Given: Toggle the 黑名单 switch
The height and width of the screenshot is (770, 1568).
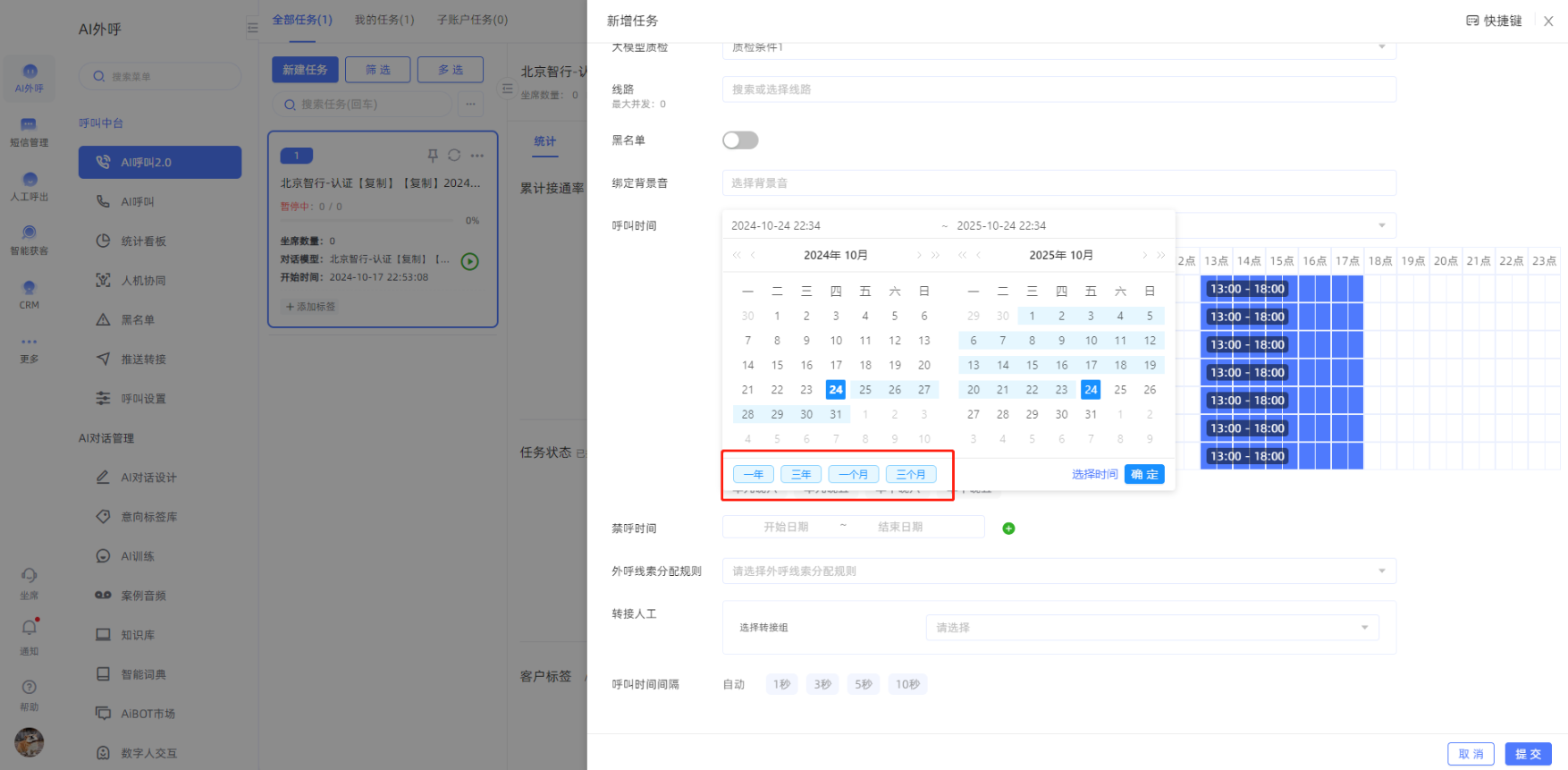Looking at the screenshot, I should [740, 140].
